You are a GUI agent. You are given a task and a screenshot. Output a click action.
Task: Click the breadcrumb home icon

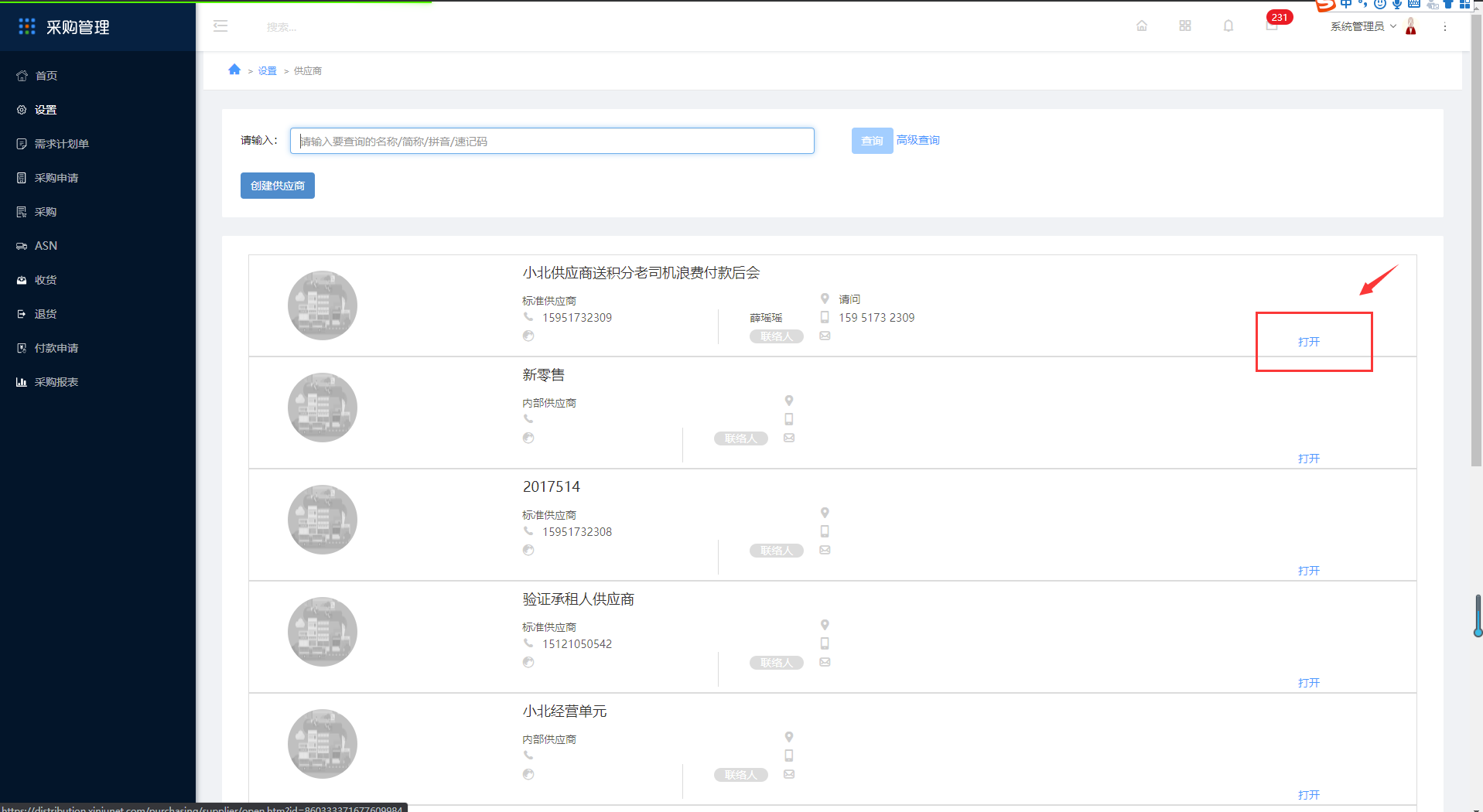[x=234, y=70]
